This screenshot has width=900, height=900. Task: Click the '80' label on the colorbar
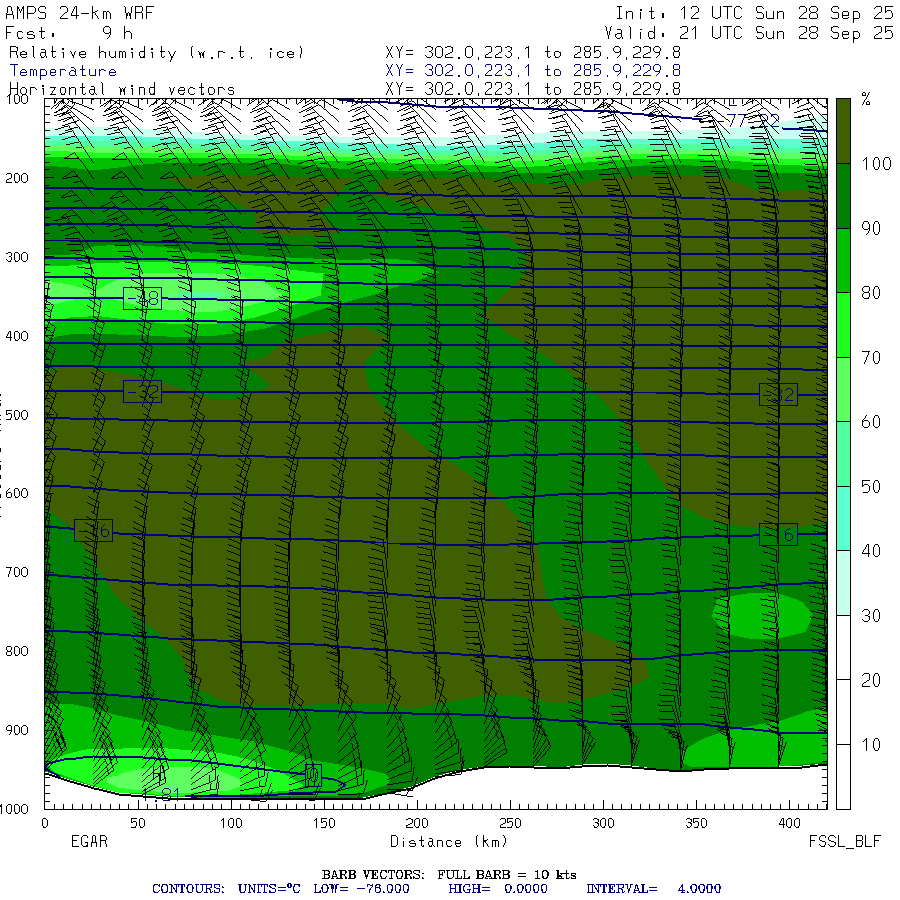pos(871,293)
